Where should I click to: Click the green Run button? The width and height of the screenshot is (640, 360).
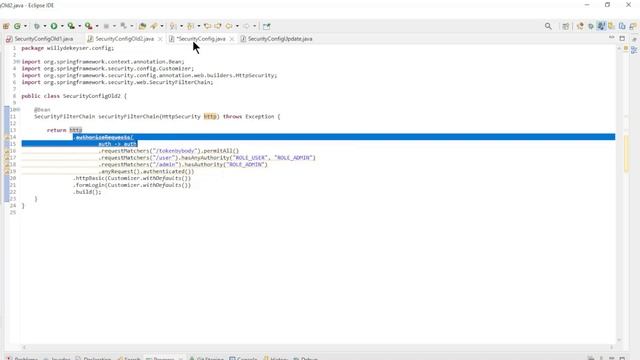pyautogui.click(x=54, y=26)
